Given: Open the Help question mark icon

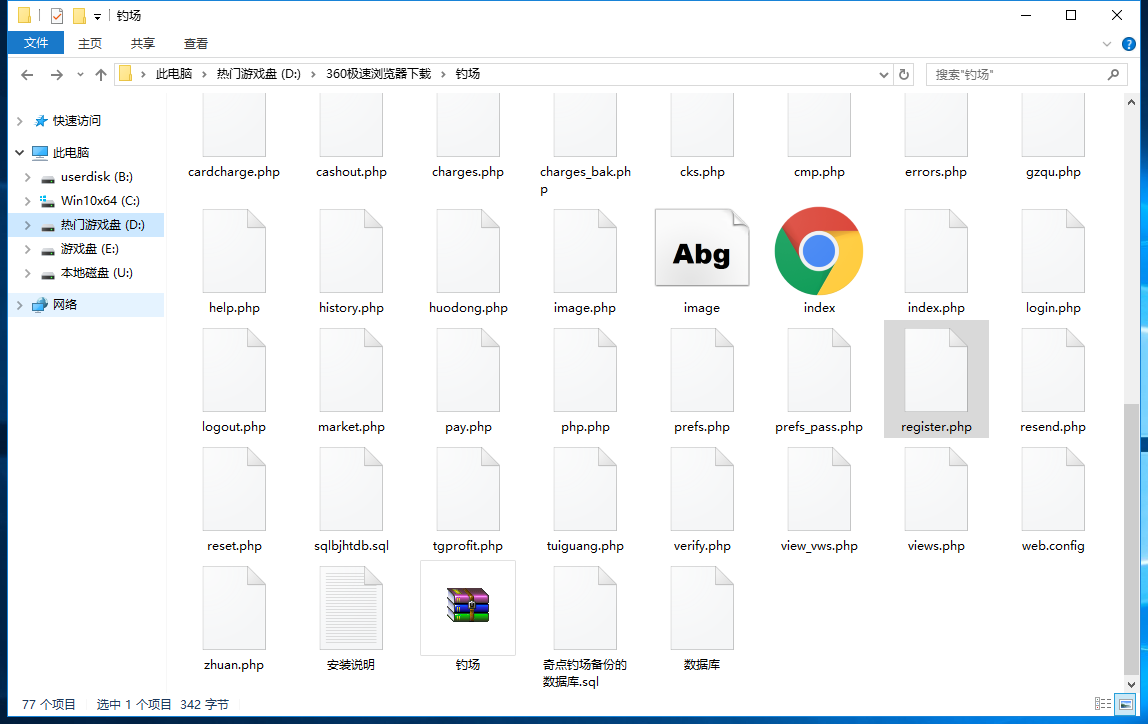Looking at the screenshot, I should tap(1129, 44).
